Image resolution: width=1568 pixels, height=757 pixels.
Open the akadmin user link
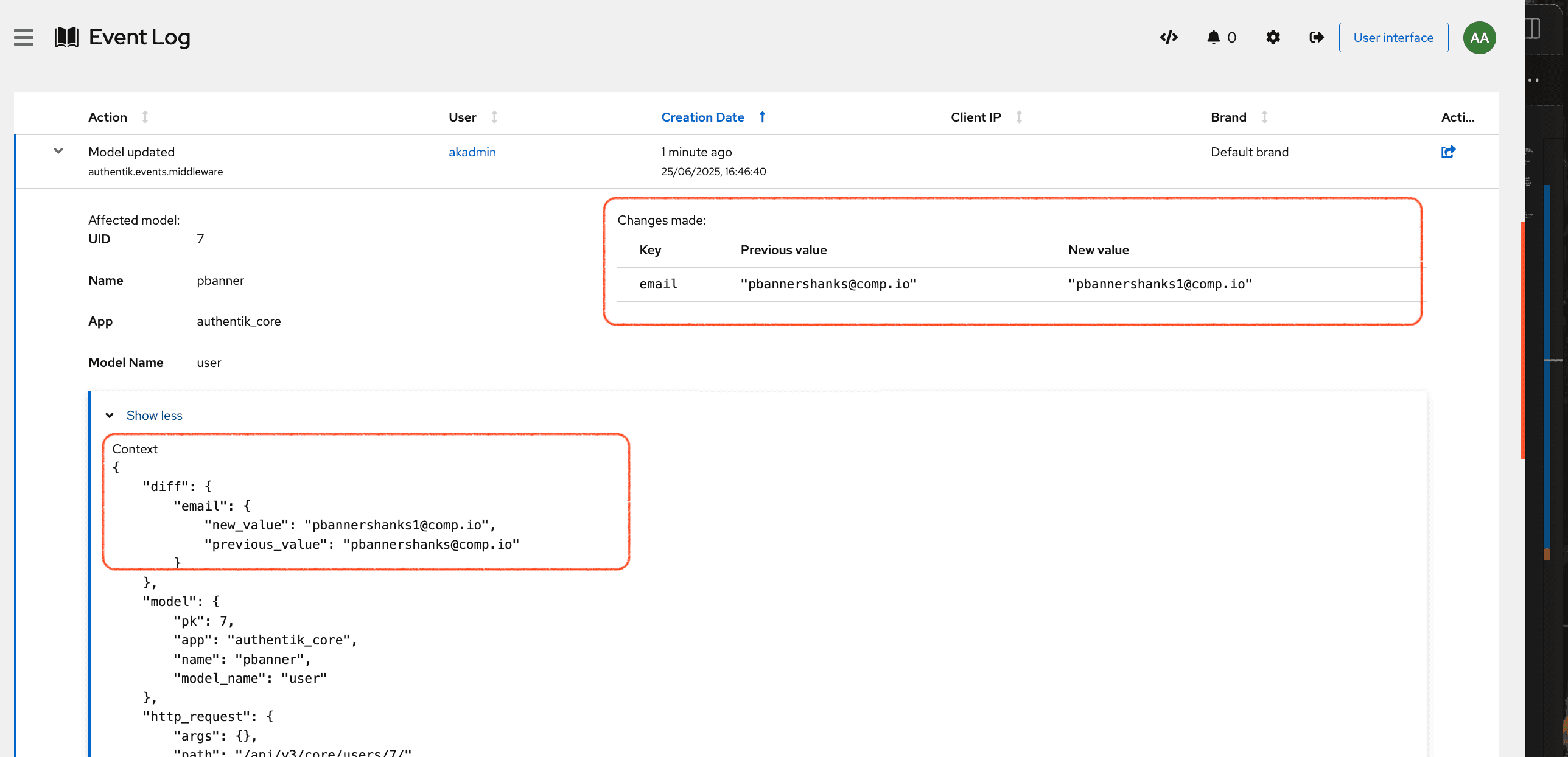coord(472,152)
